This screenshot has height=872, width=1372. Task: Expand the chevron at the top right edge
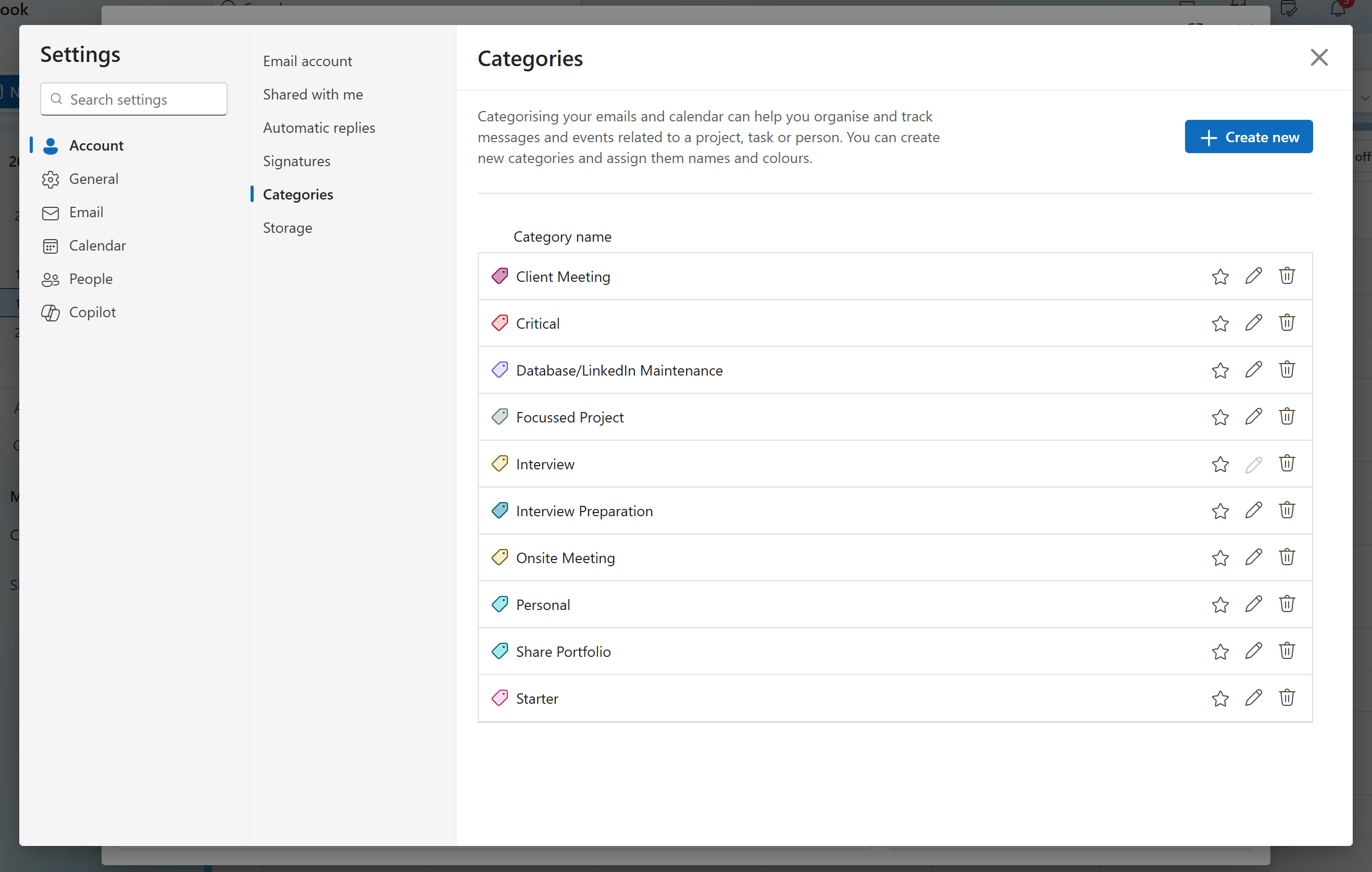point(1365,98)
